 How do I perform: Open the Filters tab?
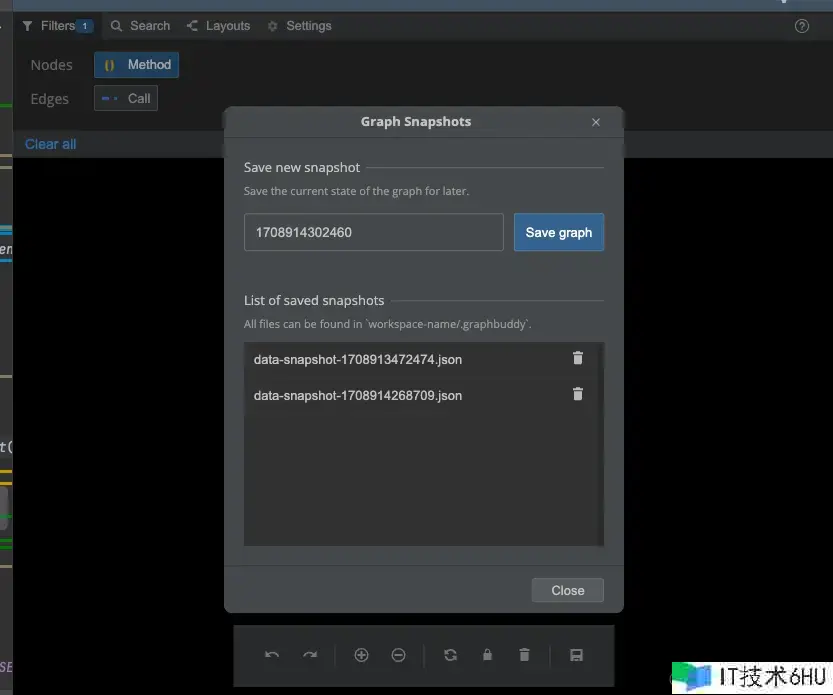click(57, 26)
